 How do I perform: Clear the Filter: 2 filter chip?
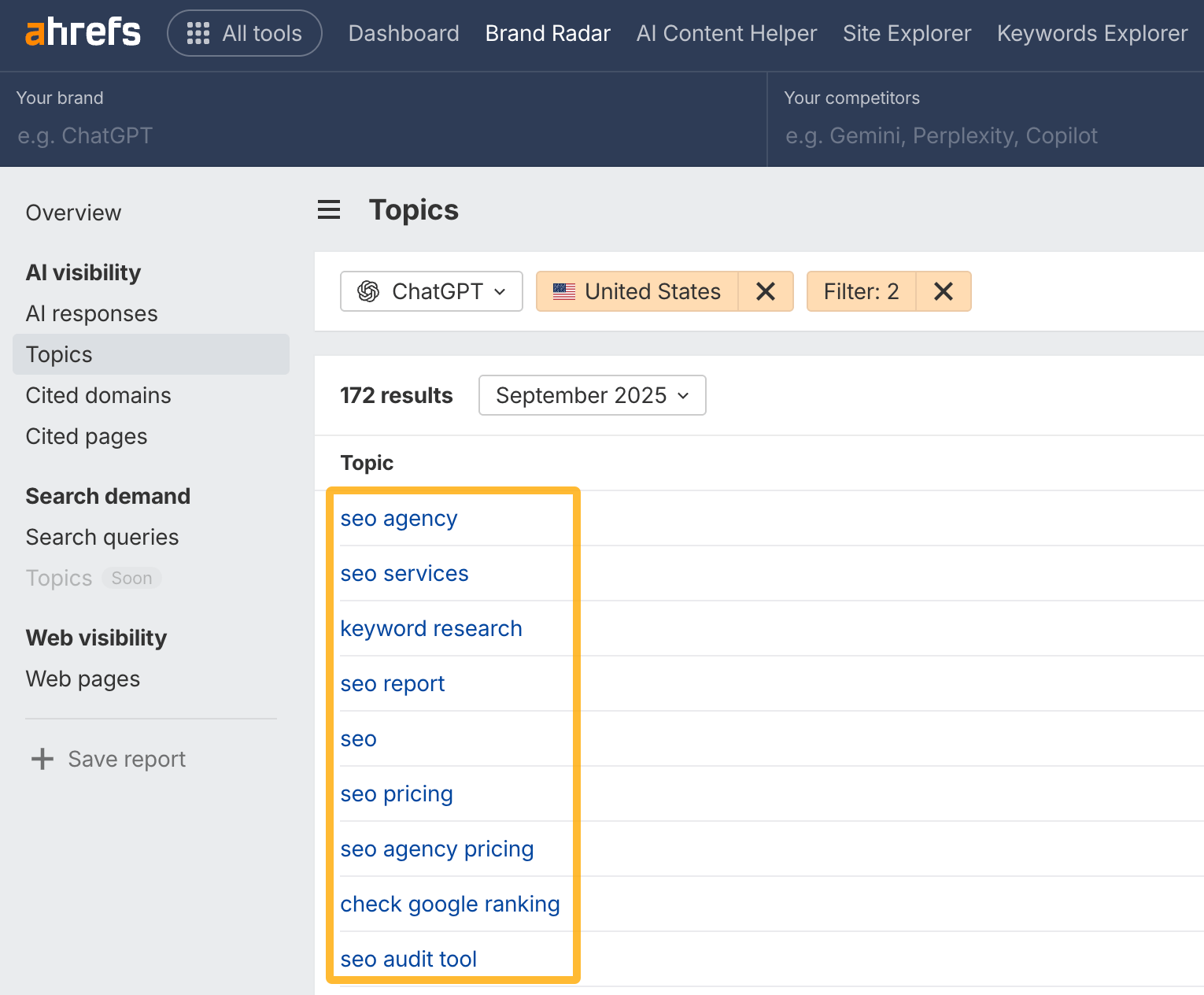tap(943, 291)
